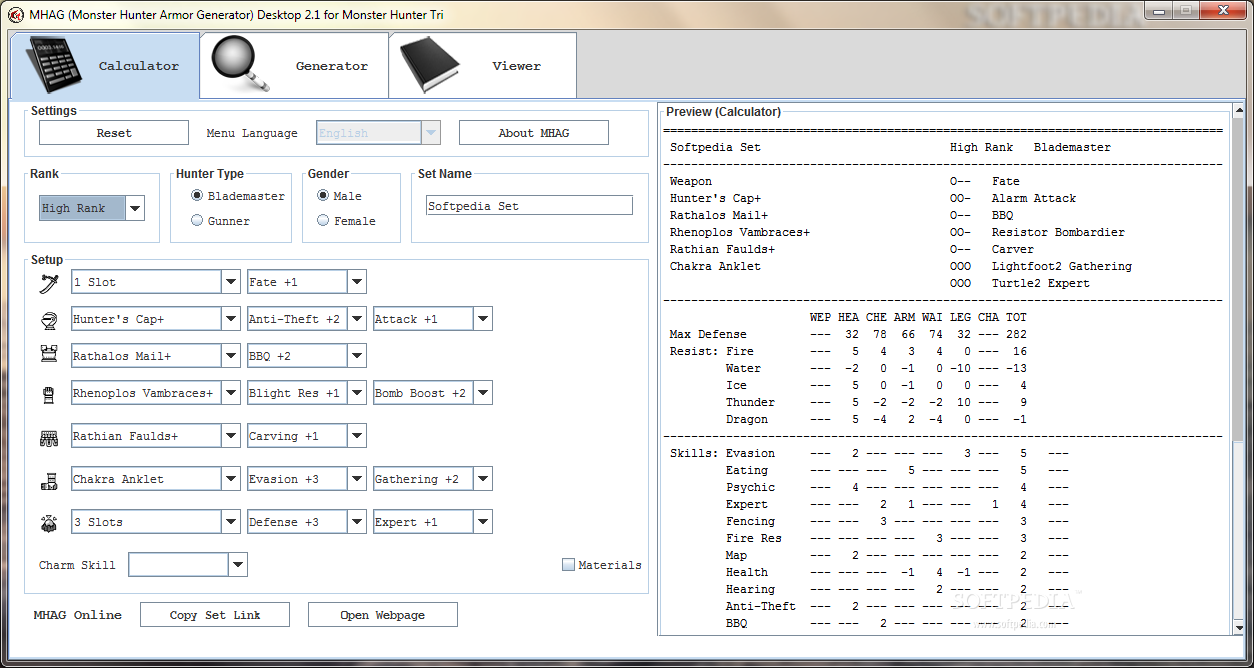
Task: Open the Menu Language English dropdown
Action: click(431, 133)
